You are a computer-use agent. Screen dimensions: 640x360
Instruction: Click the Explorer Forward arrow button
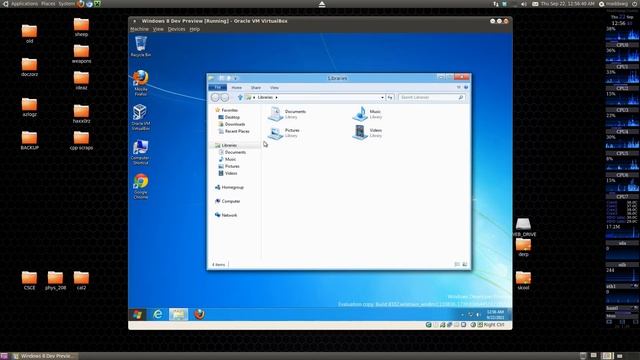point(224,98)
